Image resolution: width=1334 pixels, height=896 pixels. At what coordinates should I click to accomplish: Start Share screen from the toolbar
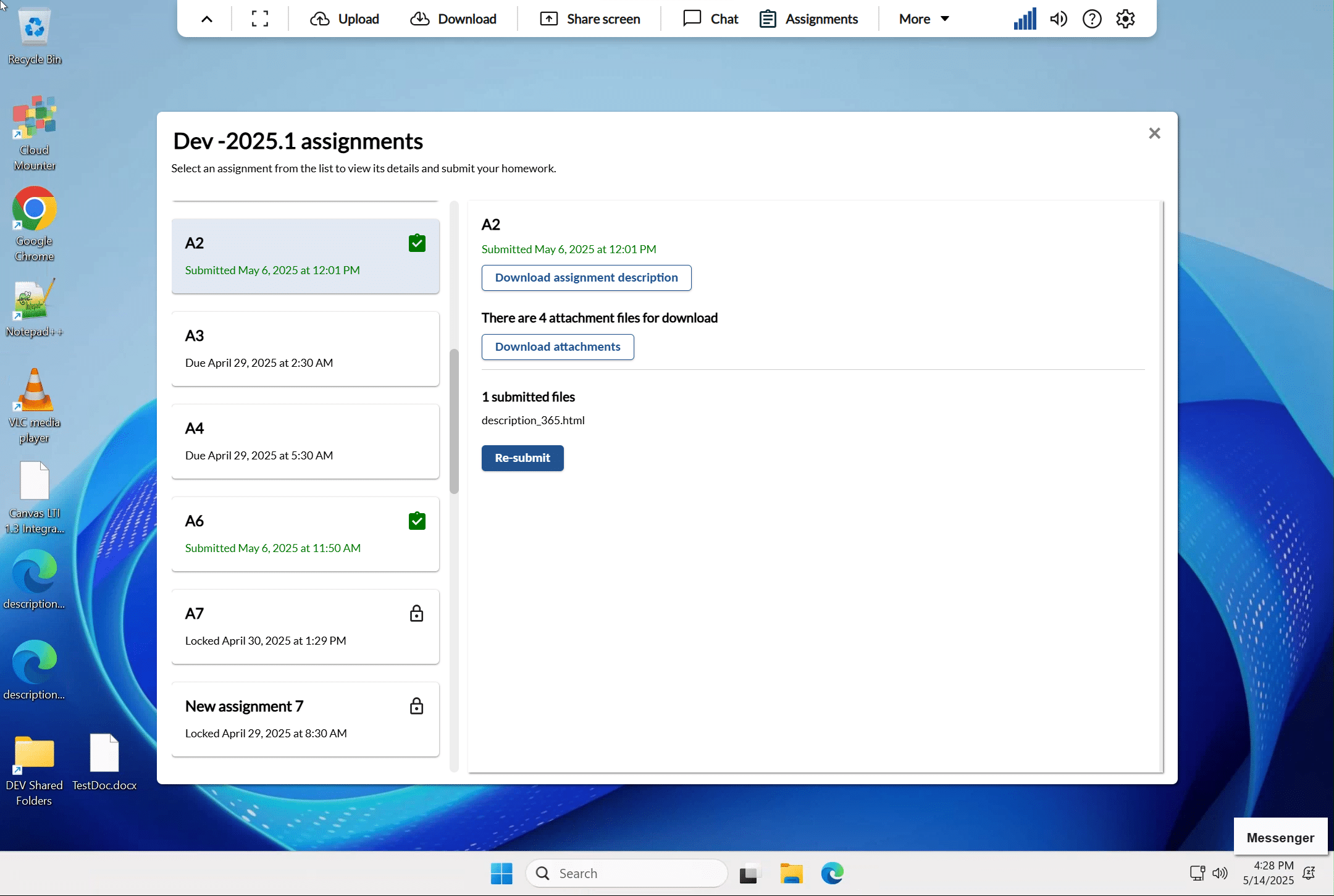pyautogui.click(x=589, y=19)
